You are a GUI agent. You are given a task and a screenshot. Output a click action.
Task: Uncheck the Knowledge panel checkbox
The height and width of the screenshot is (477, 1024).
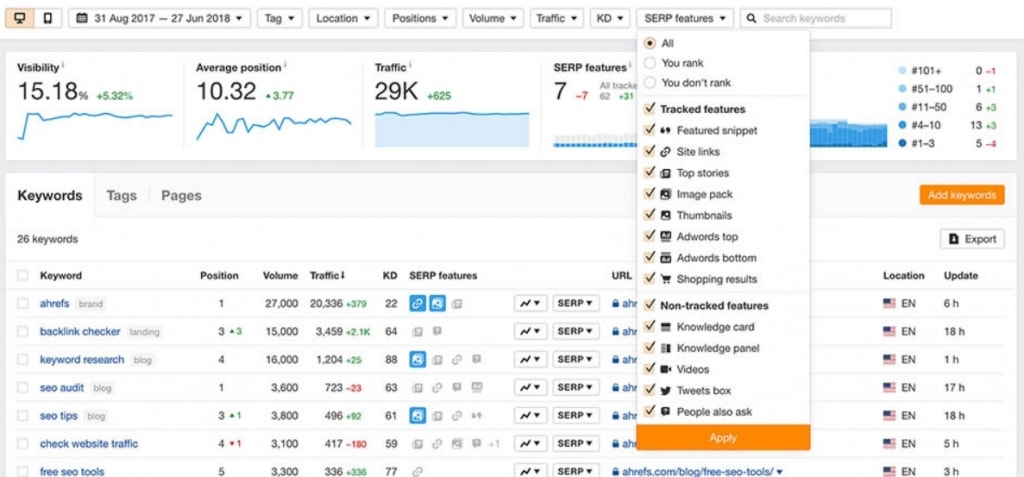point(649,348)
